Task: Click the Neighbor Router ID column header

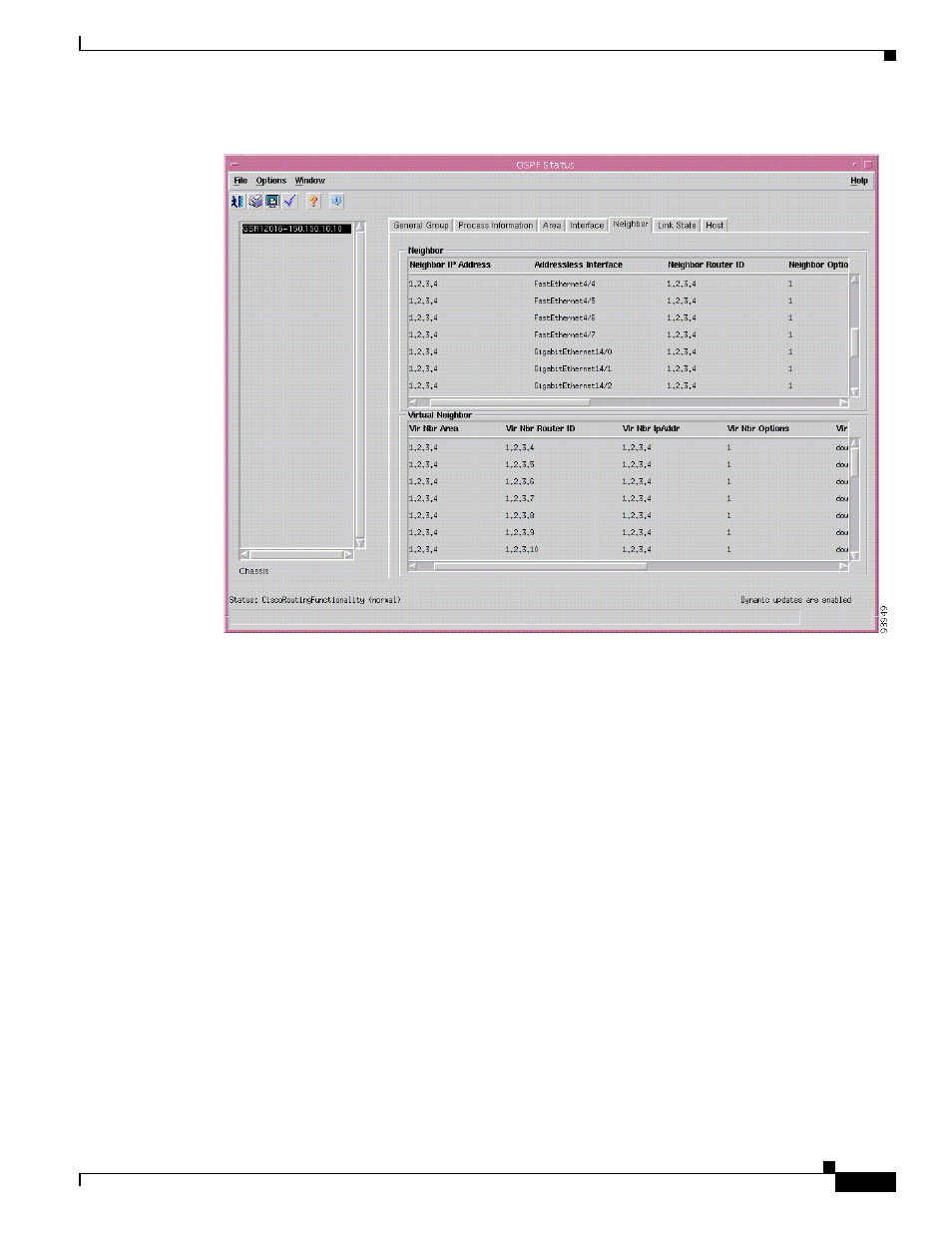Action: coord(706,265)
